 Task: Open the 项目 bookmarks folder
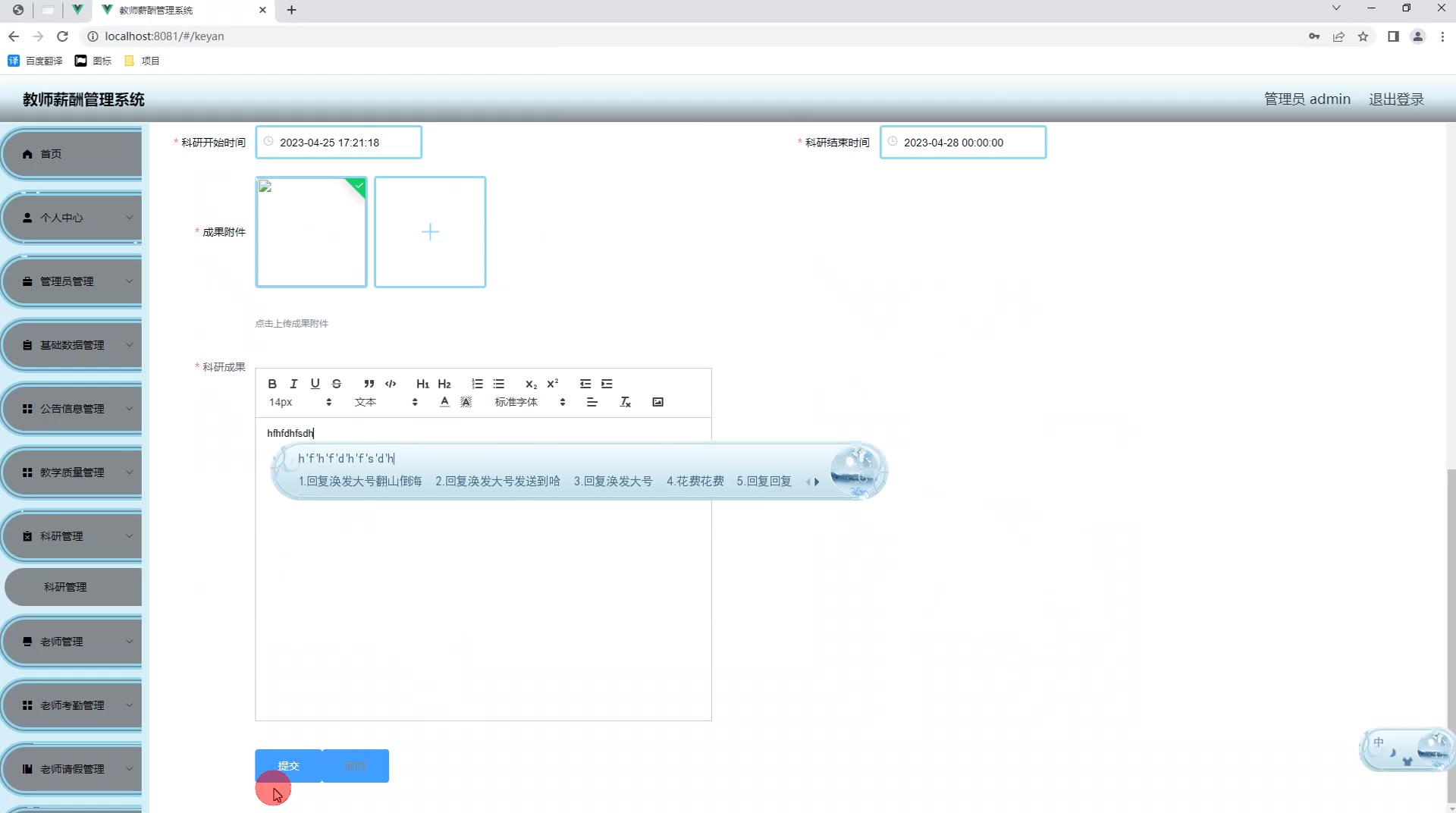point(142,61)
